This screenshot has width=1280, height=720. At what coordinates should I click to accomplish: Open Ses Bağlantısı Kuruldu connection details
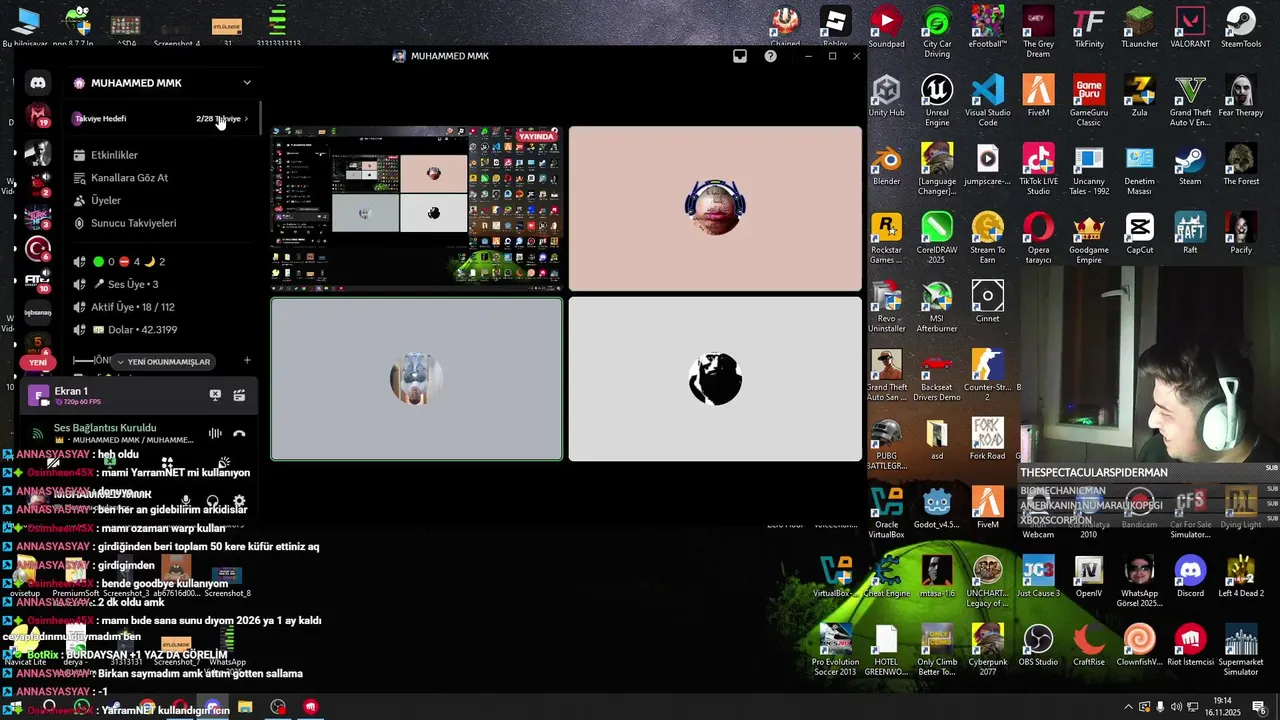click(105, 428)
